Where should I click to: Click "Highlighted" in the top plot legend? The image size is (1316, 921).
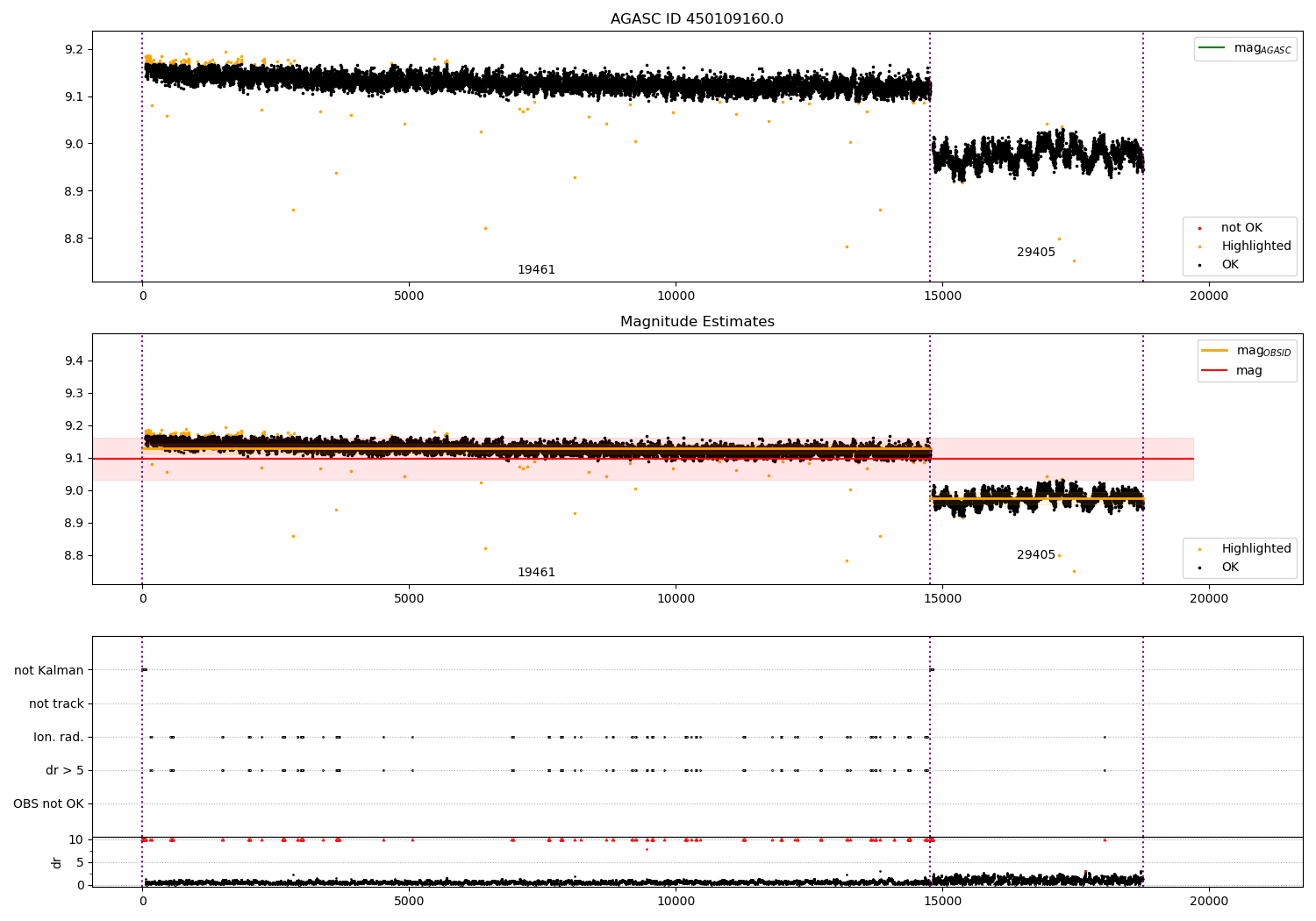tap(1256, 246)
